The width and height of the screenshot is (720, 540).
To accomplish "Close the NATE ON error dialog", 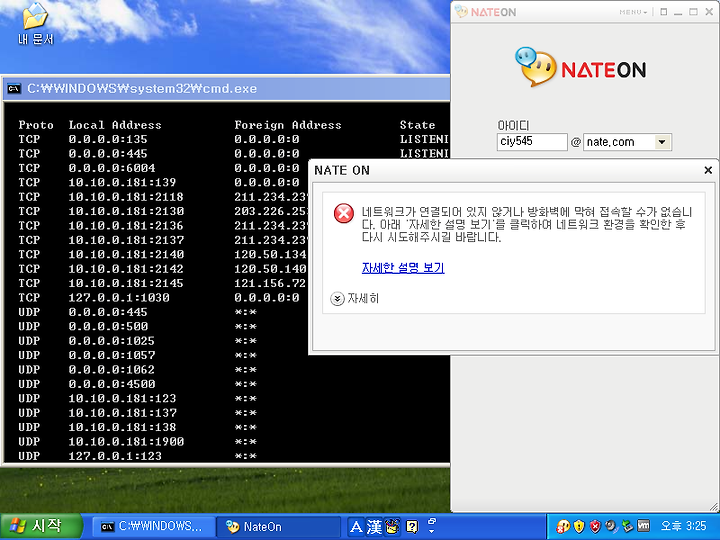I will click(x=708, y=170).
